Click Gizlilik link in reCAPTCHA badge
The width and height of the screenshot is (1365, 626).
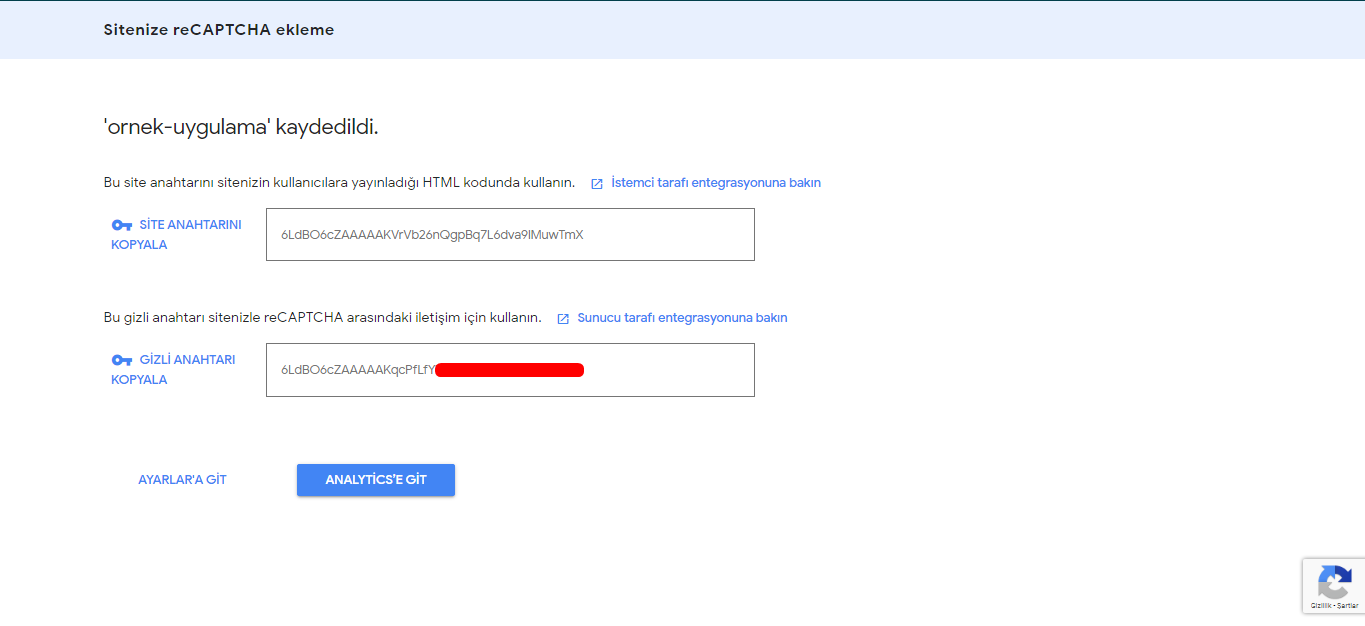coord(1320,606)
